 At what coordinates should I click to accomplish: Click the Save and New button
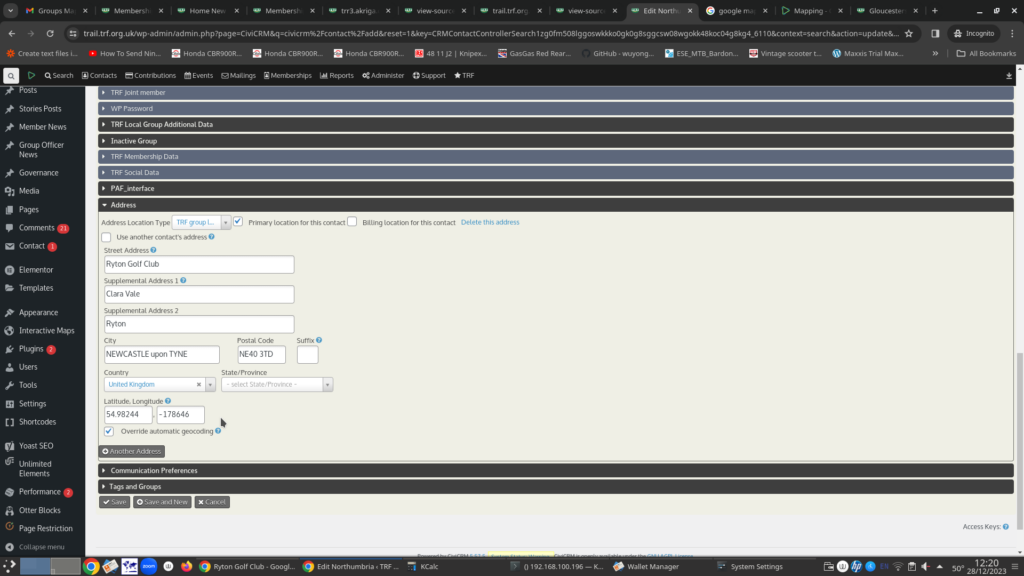pos(162,502)
